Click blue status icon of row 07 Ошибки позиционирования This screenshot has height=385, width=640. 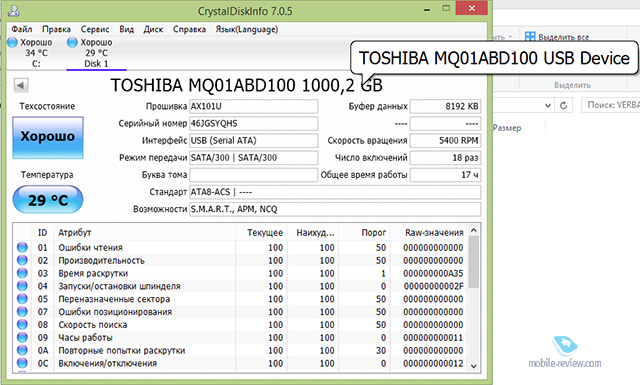[22, 312]
